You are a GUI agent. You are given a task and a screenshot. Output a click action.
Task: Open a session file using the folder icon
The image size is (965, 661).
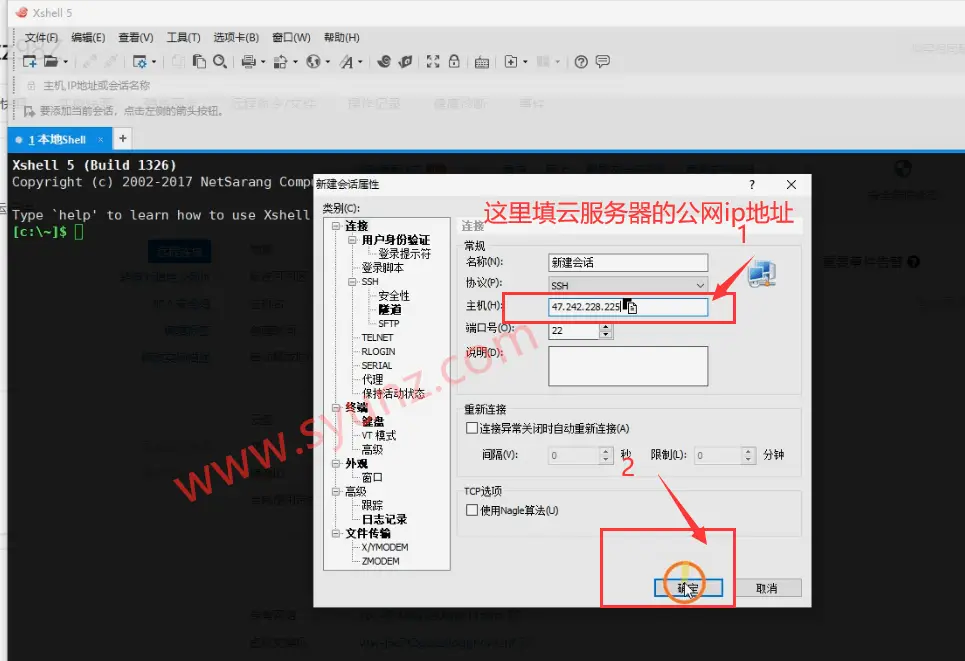pyautogui.click(x=53, y=61)
